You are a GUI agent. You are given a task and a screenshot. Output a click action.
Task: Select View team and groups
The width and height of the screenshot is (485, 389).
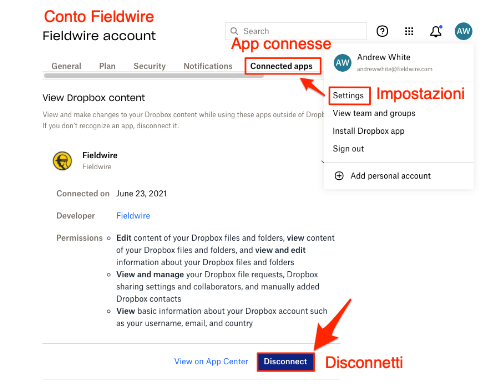pos(374,113)
